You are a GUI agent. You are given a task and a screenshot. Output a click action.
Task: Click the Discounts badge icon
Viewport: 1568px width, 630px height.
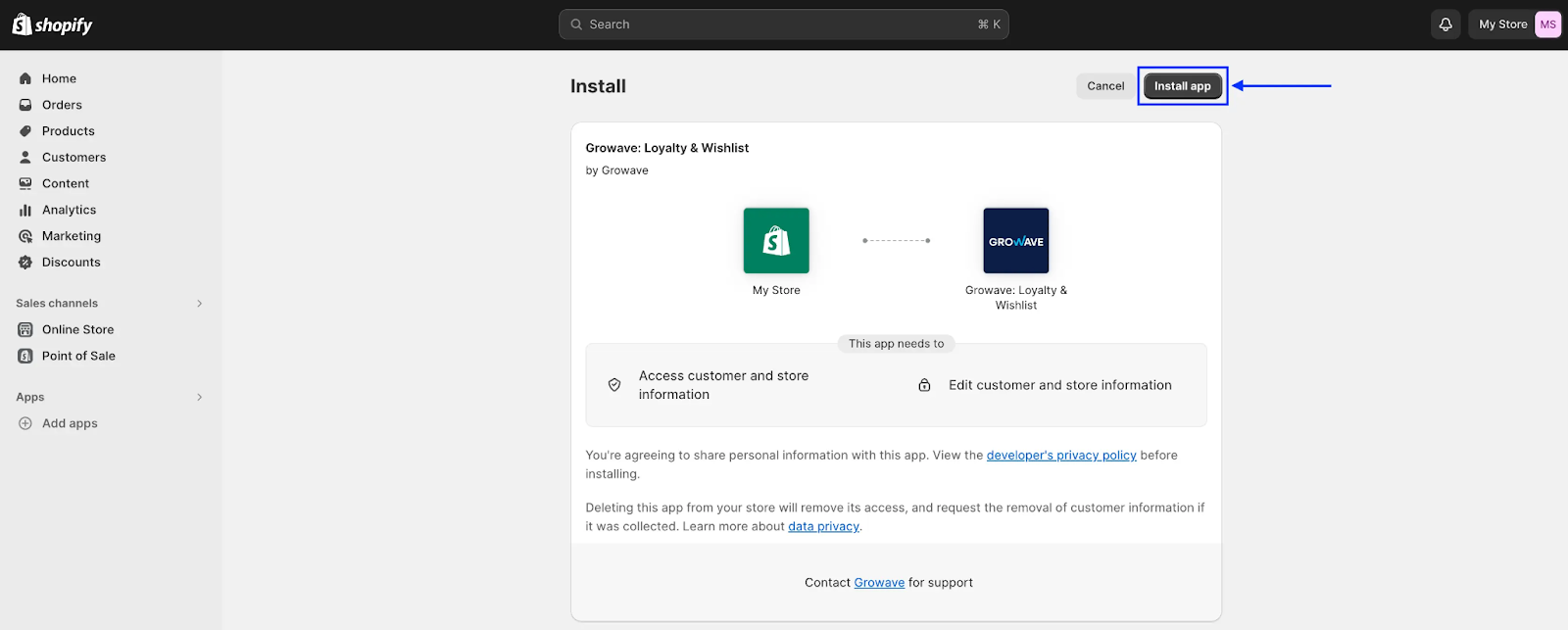pos(25,263)
